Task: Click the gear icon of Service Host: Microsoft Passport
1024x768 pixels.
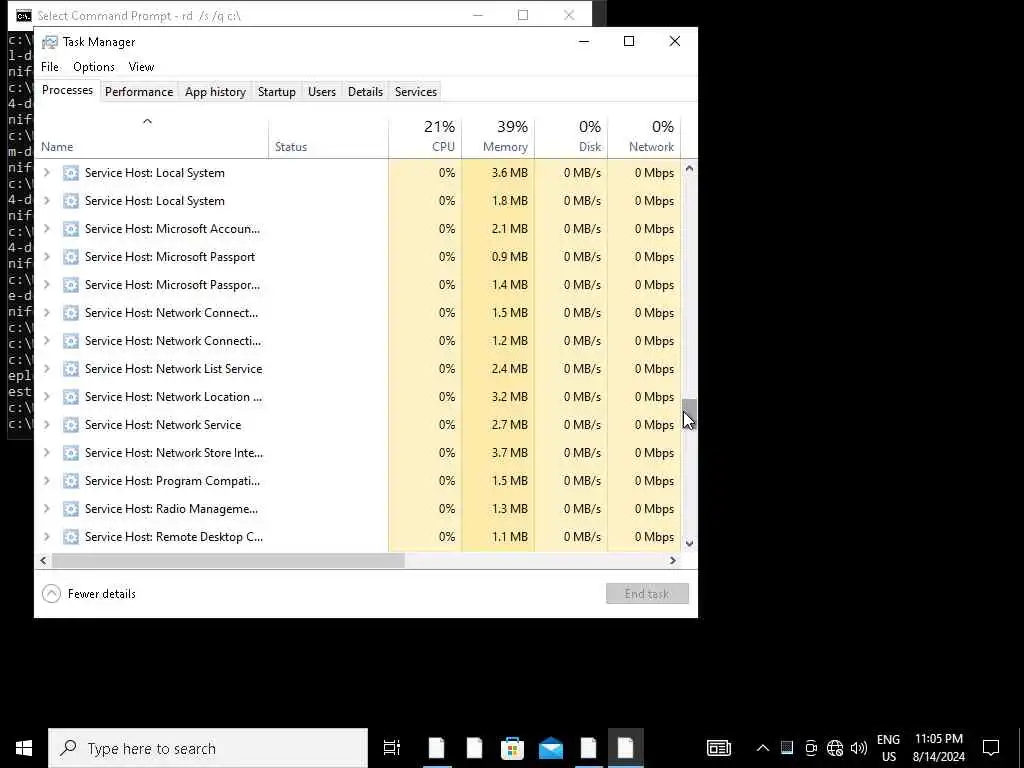Action: tap(71, 257)
